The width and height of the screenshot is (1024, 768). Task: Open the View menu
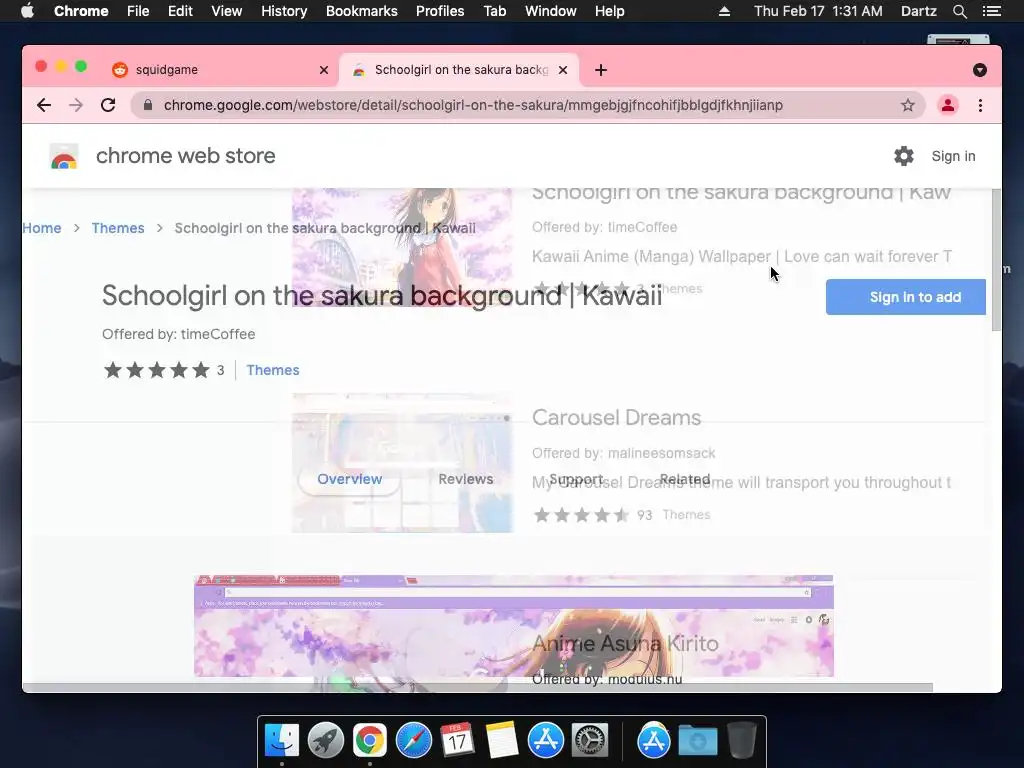pos(227,11)
